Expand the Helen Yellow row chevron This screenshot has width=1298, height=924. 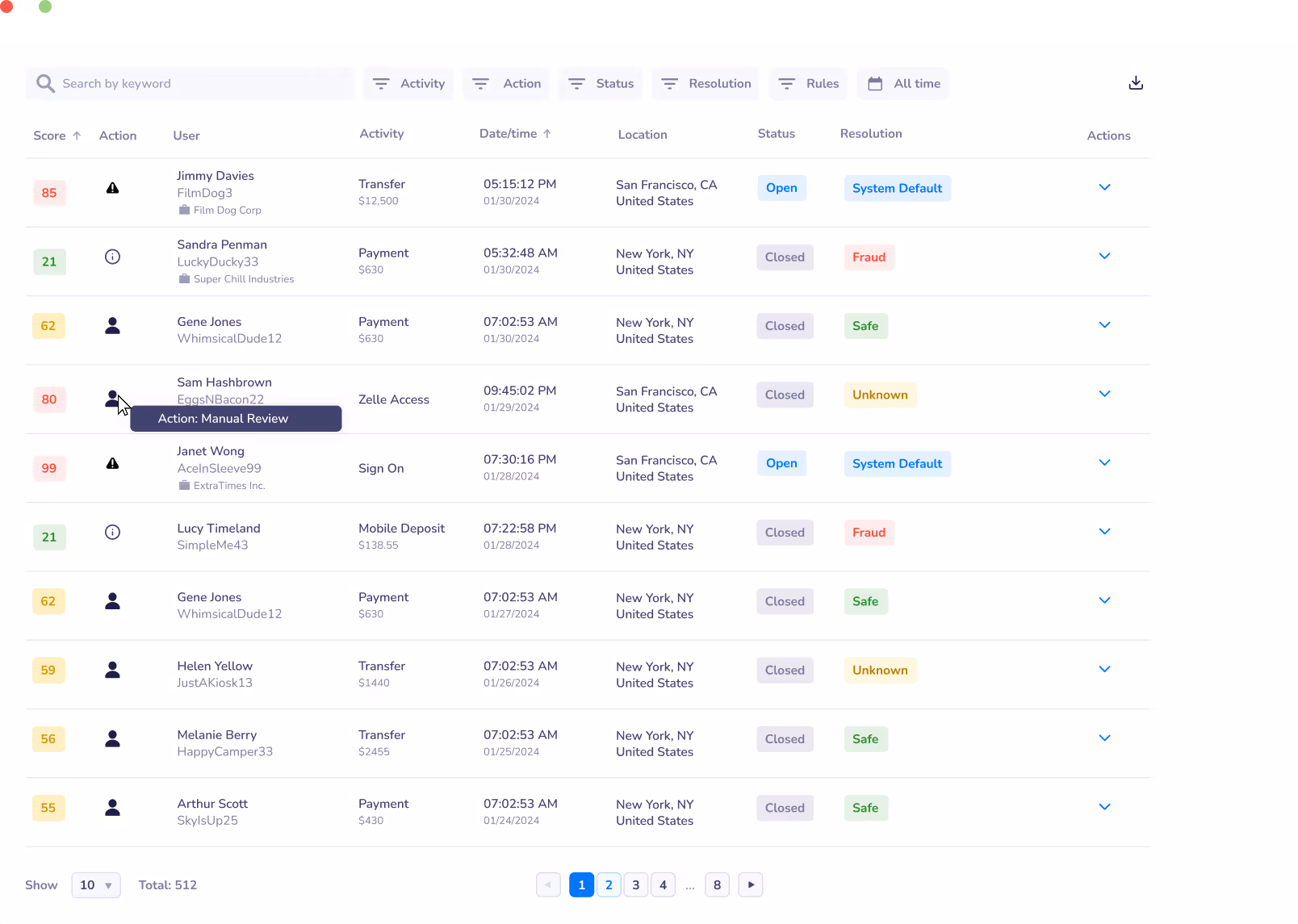1104,669
